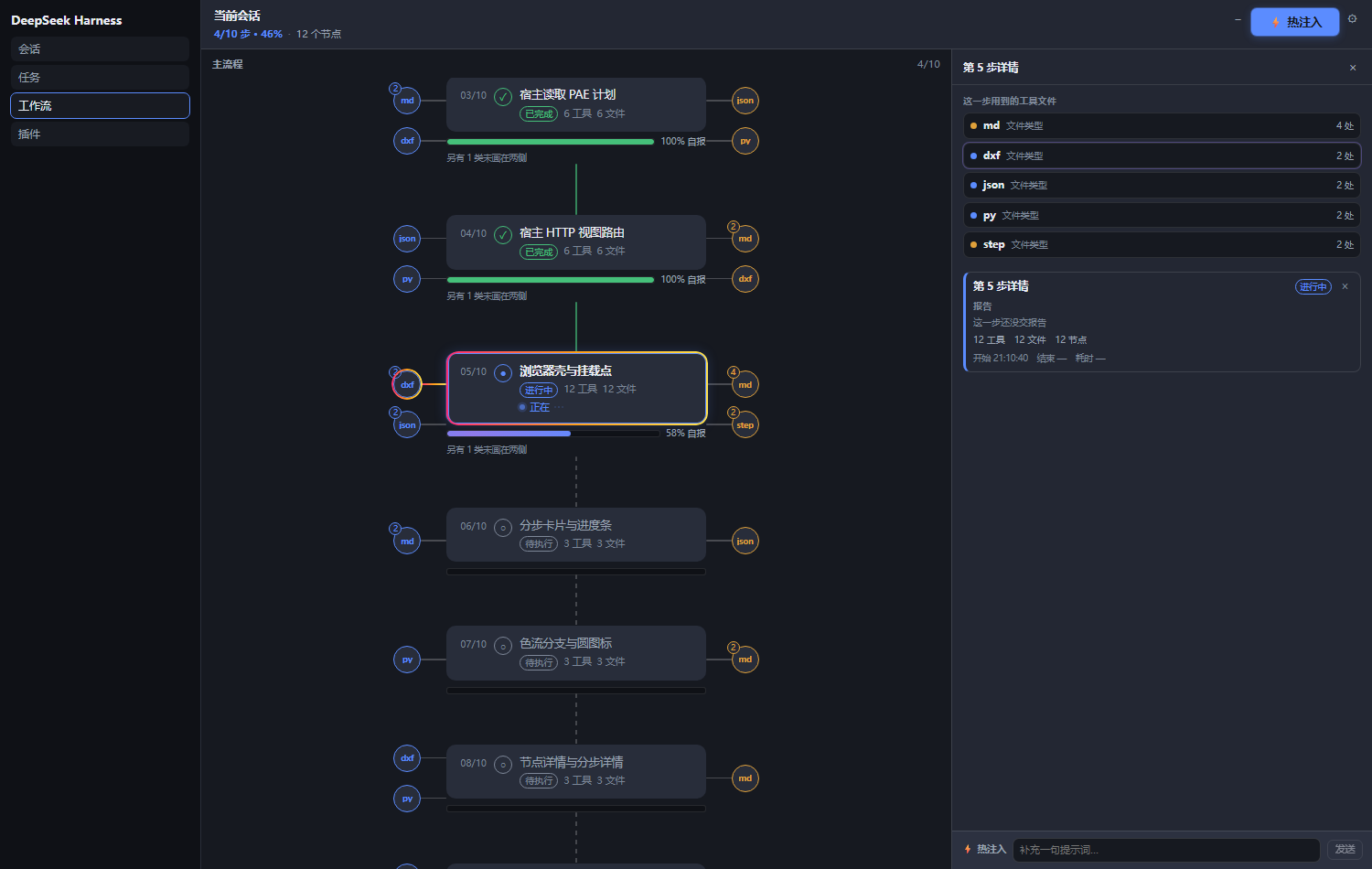Open the 任务 sidebar item
This screenshot has width=1372, height=869.
pyautogui.click(x=100, y=77)
